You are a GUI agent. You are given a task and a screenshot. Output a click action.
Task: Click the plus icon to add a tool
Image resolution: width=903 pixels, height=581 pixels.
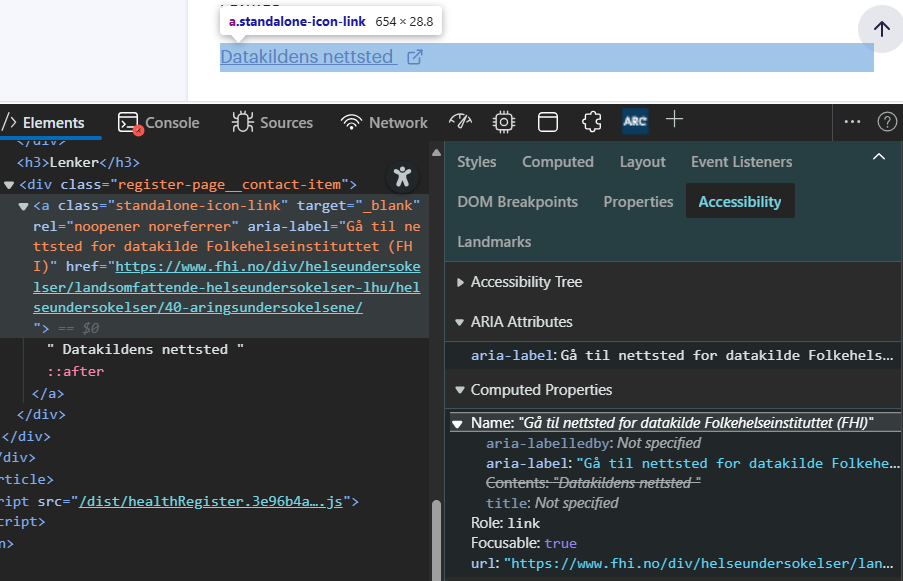tap(675, 120)
